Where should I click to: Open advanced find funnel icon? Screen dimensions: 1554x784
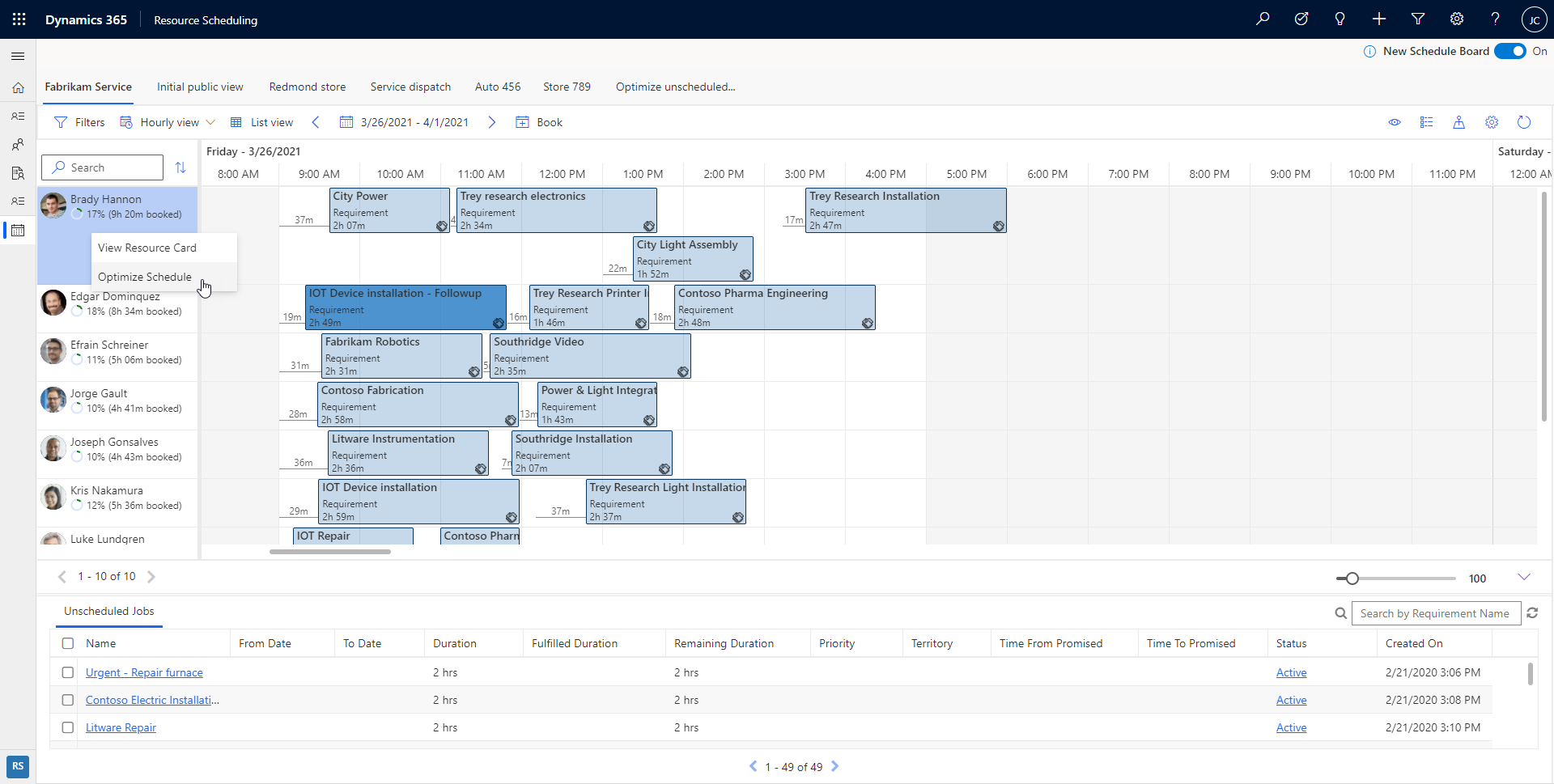coord(1418,19)
